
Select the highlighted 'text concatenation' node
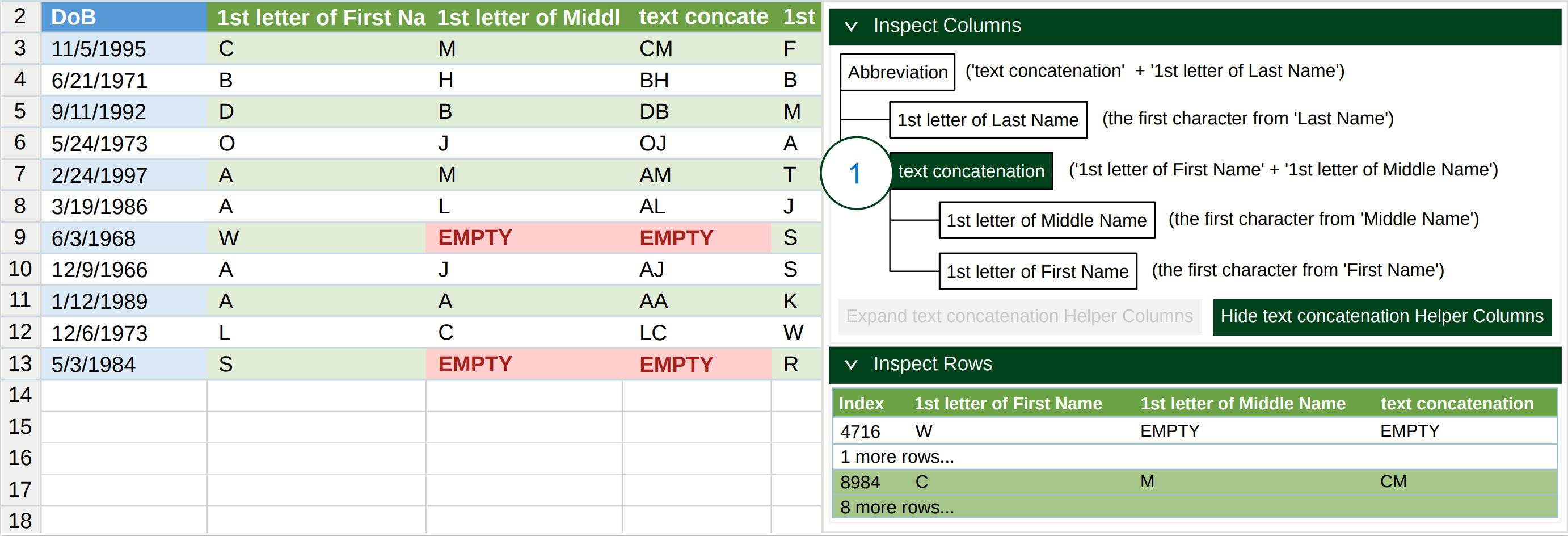[x=971, y=171]
